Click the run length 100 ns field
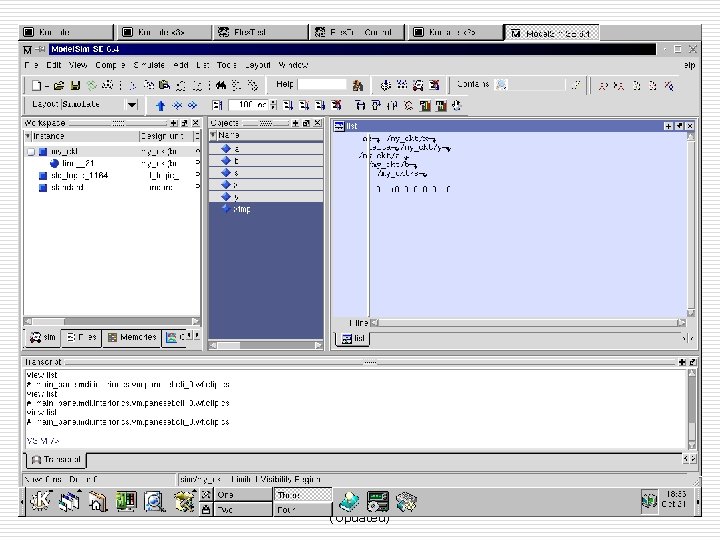Screen dimensions: 720x540 tap(249, 105)
